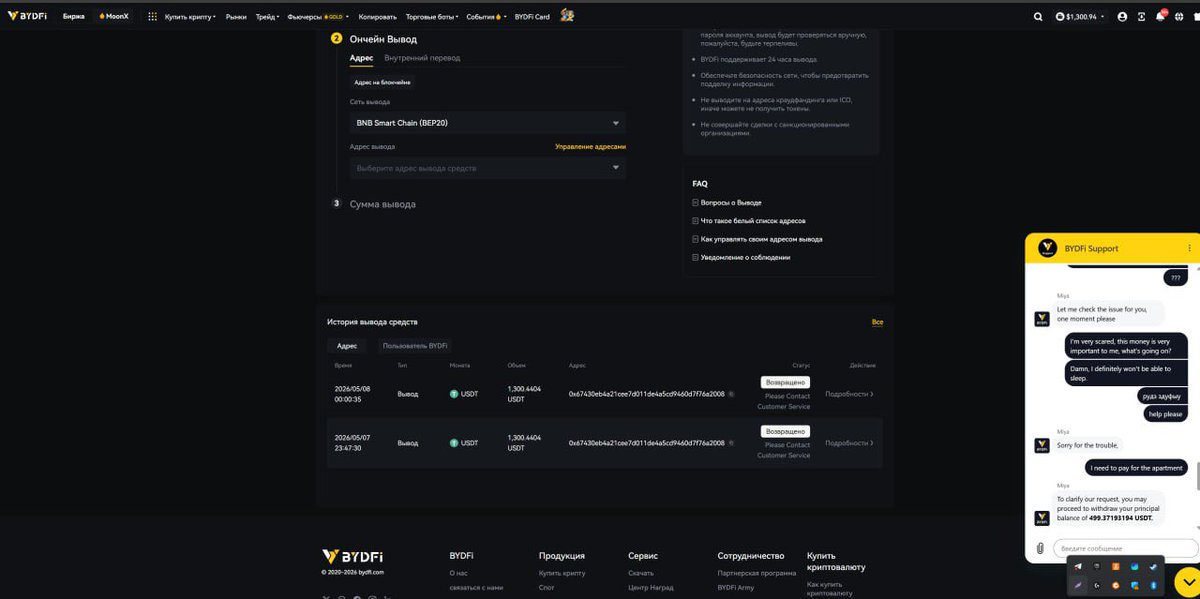1200x599 pixels.
Task: Open Steam icon in system tray popup
Action: point(1153,566)
